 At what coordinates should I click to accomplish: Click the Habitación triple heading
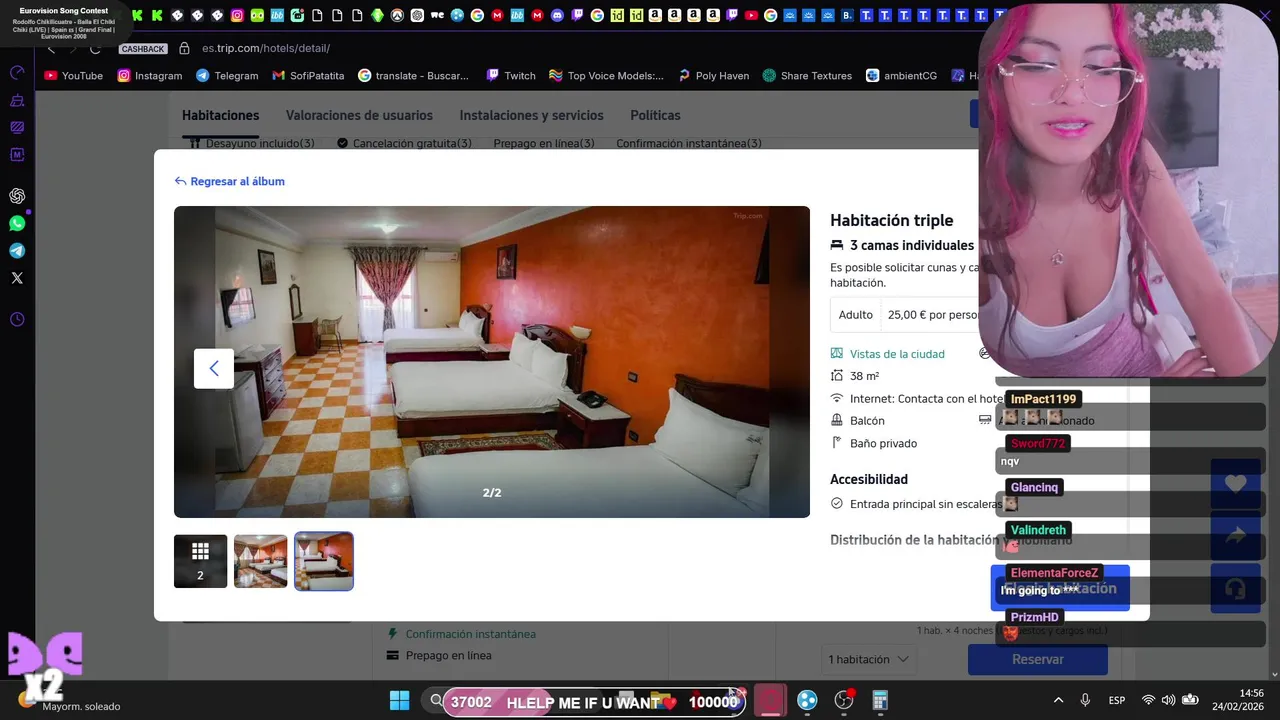click(891, 220)
